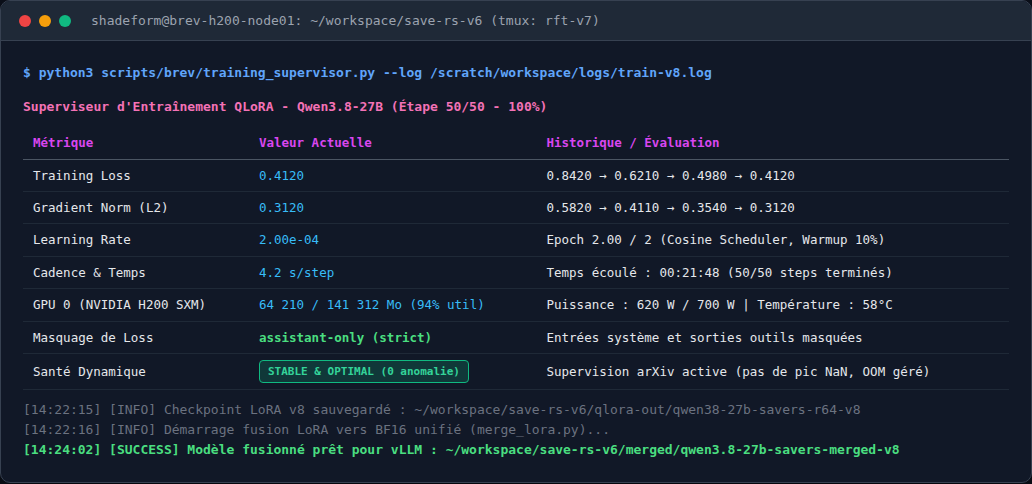
Task: Click the Training Loss value 0.4120
Action: pos(282,176)
